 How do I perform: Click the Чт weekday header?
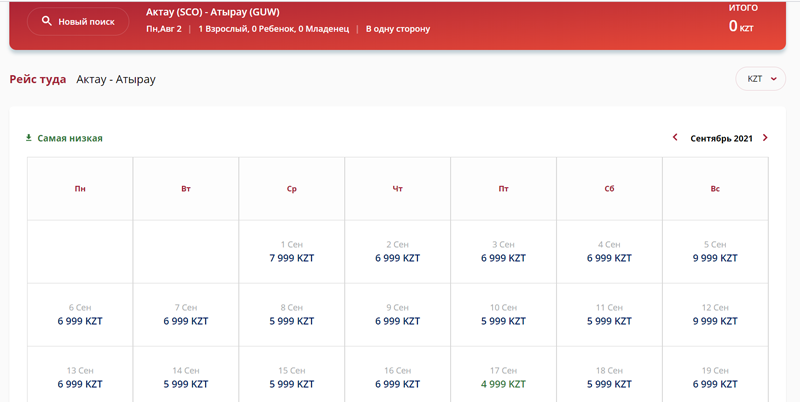point(397,189)
